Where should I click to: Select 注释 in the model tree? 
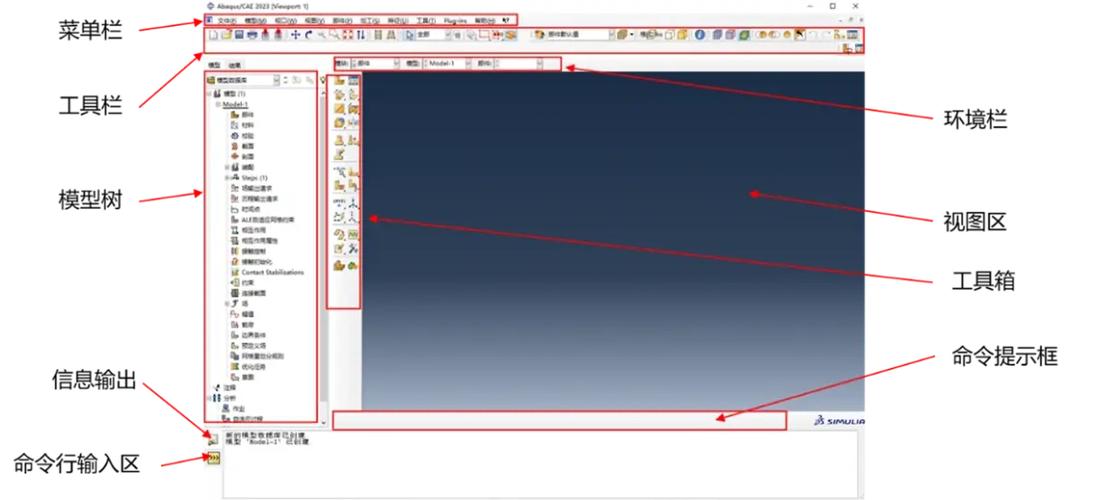pyautogui.click(x=229, y=387)
